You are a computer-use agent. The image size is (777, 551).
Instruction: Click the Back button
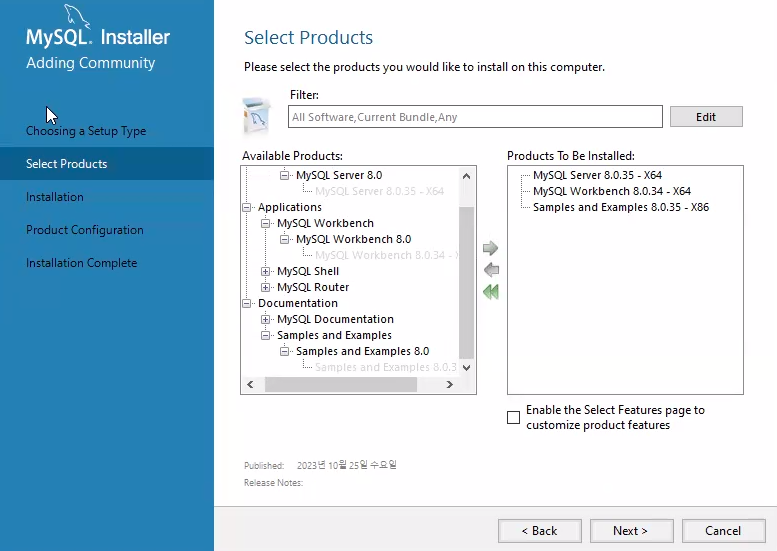(540, 531)
